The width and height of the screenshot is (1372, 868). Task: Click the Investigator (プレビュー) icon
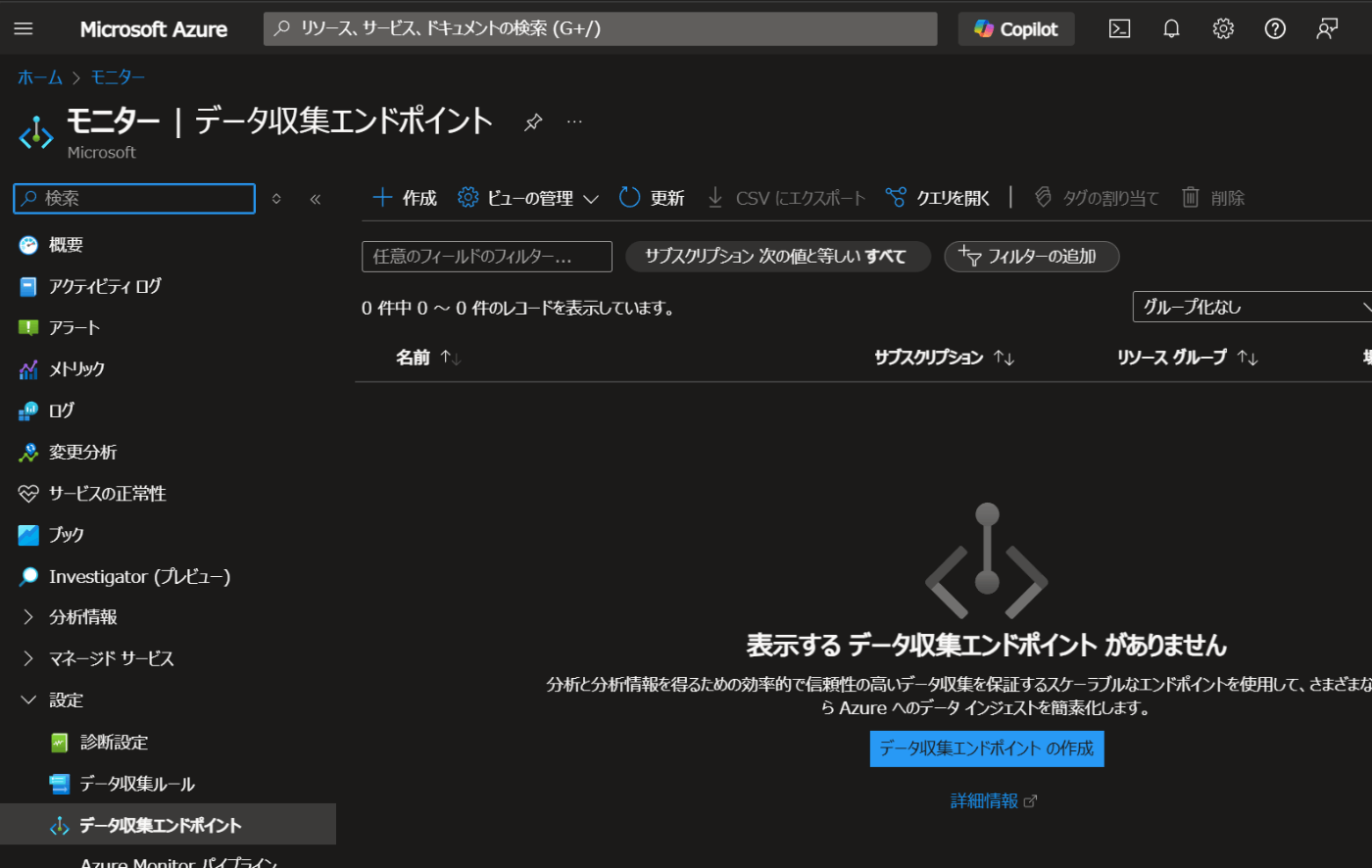pyautogui.click(x=28, y=576)
